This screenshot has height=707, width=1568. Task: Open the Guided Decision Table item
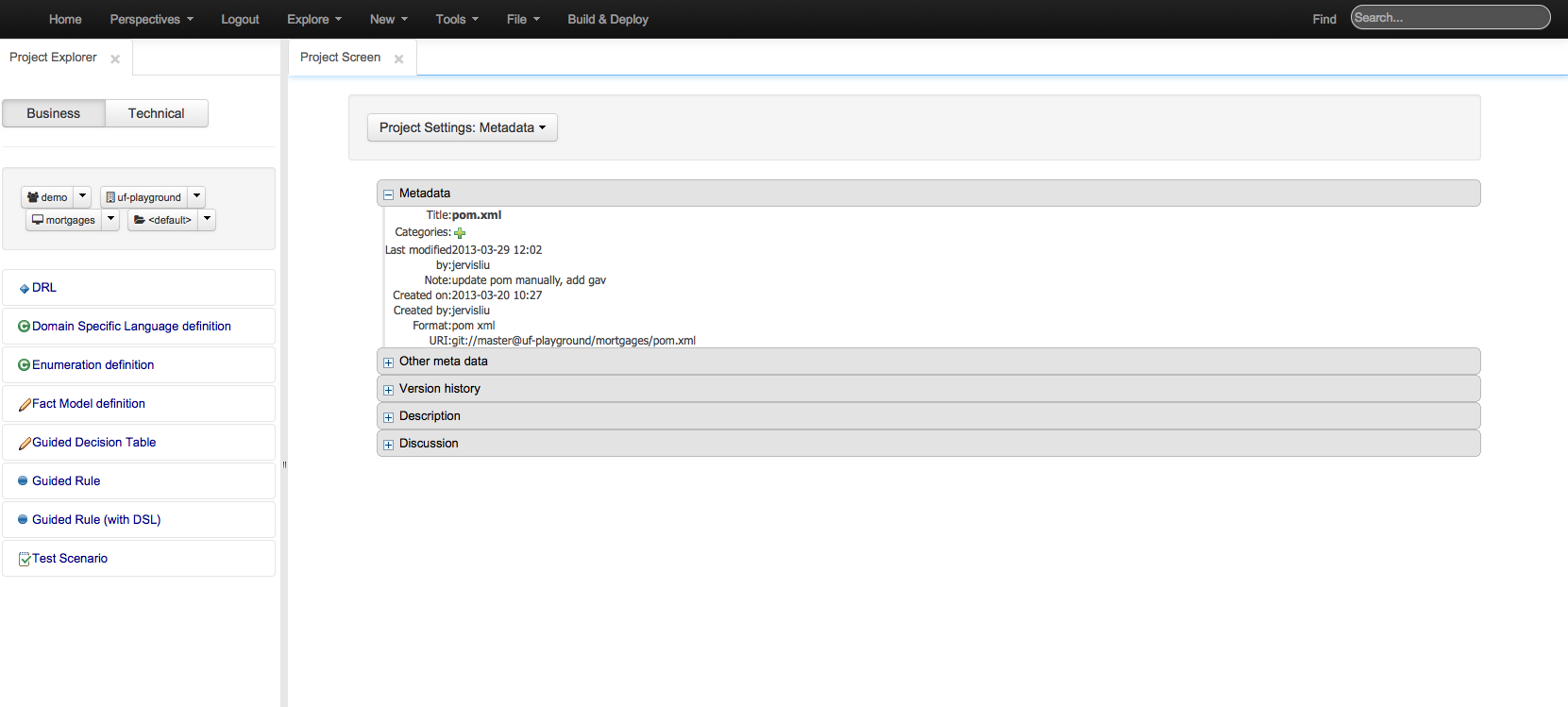93,442
